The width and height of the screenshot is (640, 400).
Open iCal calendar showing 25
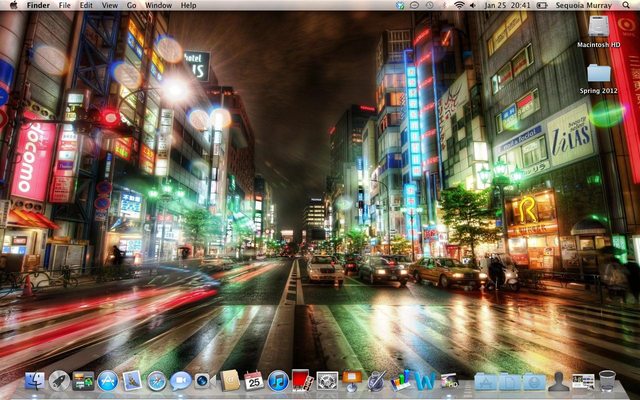(254, 381)
